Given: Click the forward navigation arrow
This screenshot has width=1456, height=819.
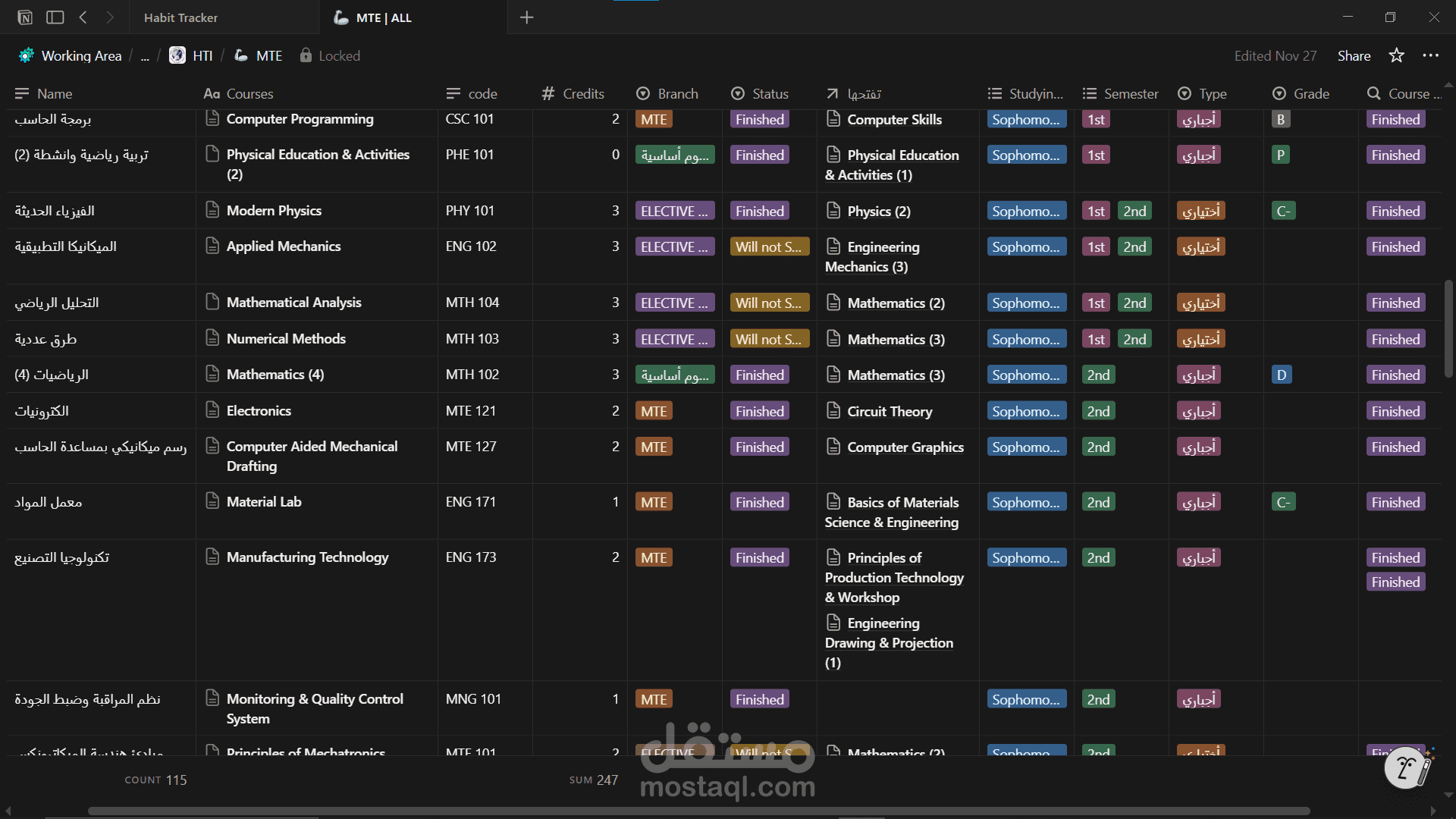Looking at the screenshot, I should tap(111, 17).
